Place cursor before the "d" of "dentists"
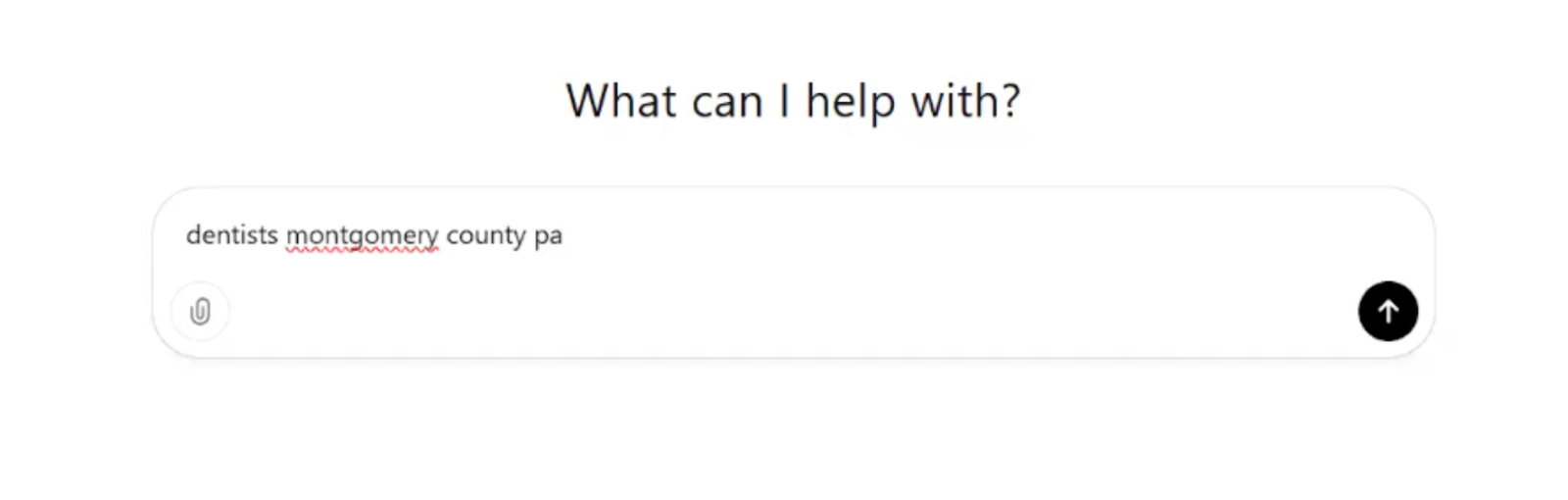Viewport: 1568px width, 500px height. pos(186,235)
